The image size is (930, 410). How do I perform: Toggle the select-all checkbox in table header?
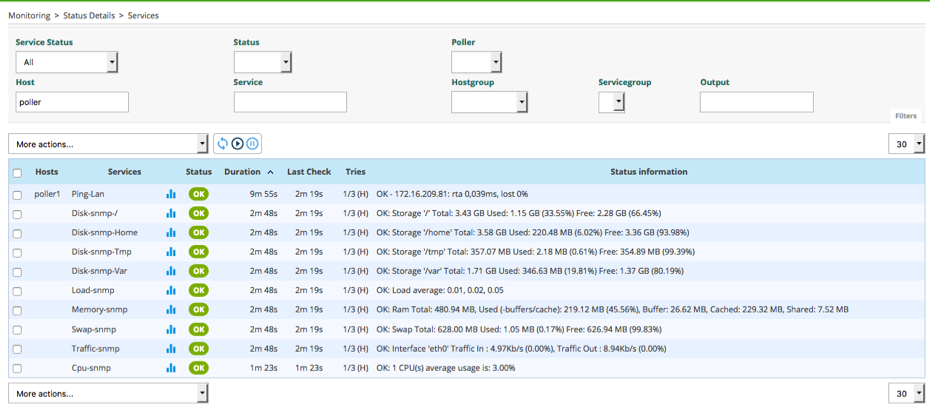[x=17, y=173]
